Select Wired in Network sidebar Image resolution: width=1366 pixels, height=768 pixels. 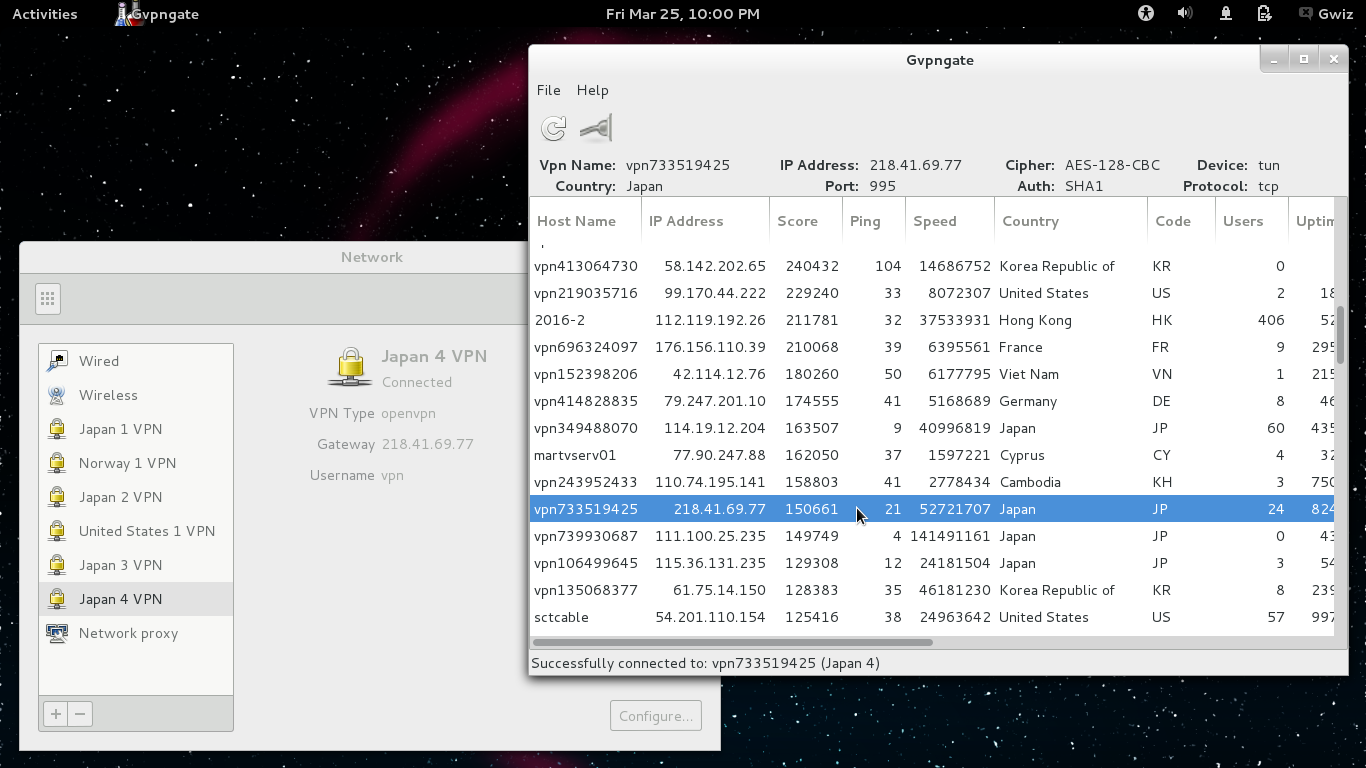[136, 361]
